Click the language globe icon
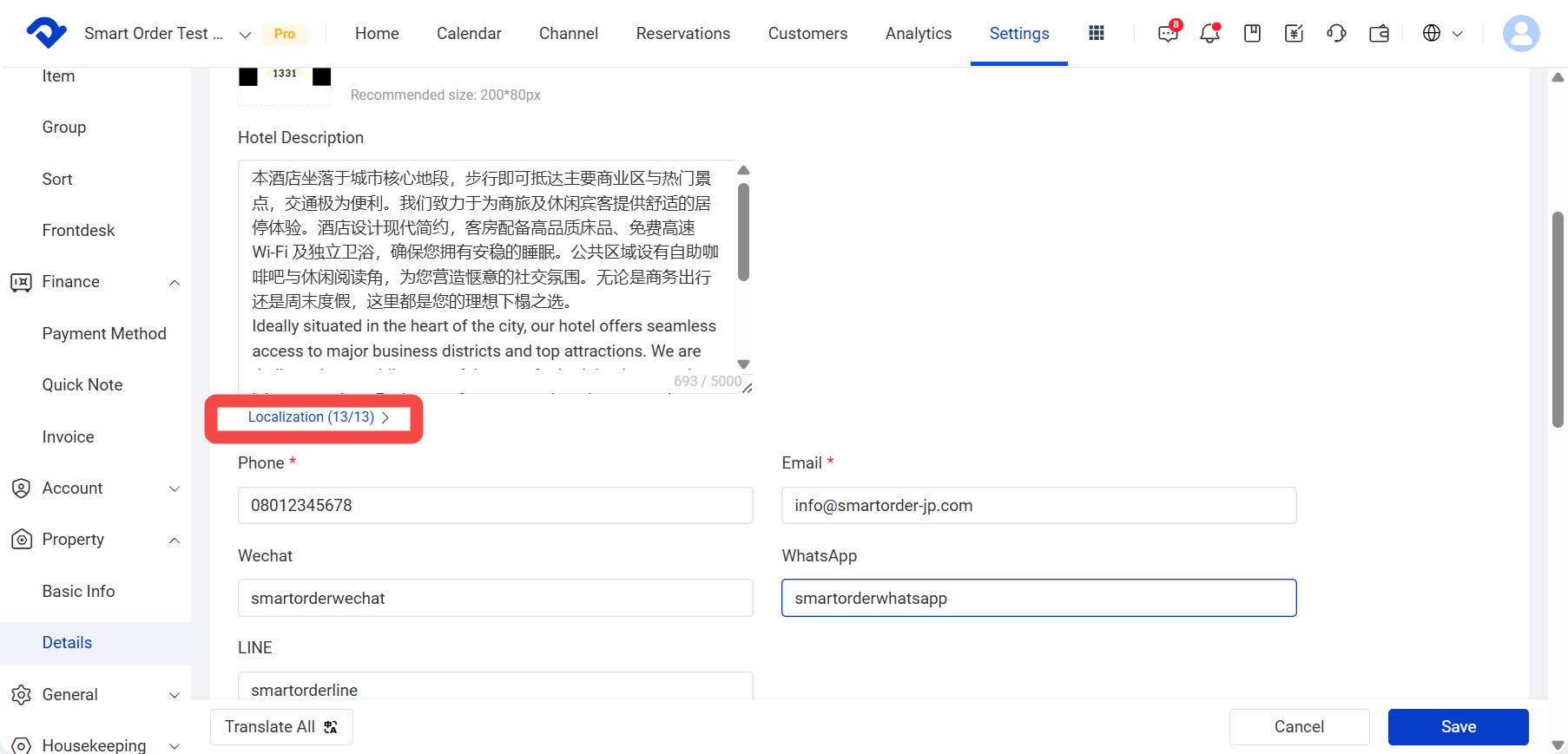Viewport: 1568px width, 754px height. click(x=1432, y=33)
